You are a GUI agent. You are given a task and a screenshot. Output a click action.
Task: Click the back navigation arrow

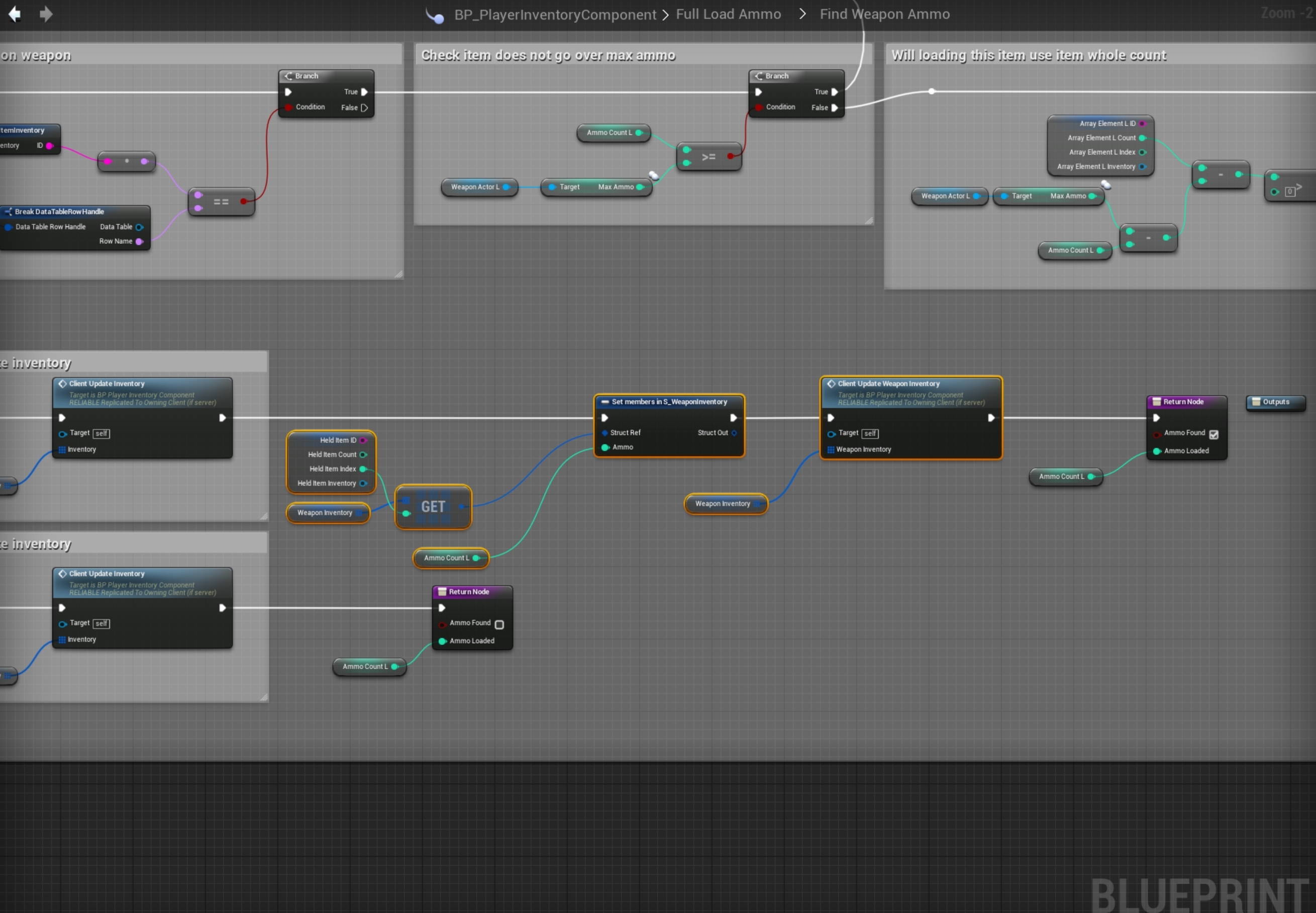click(x=14, y=14)
